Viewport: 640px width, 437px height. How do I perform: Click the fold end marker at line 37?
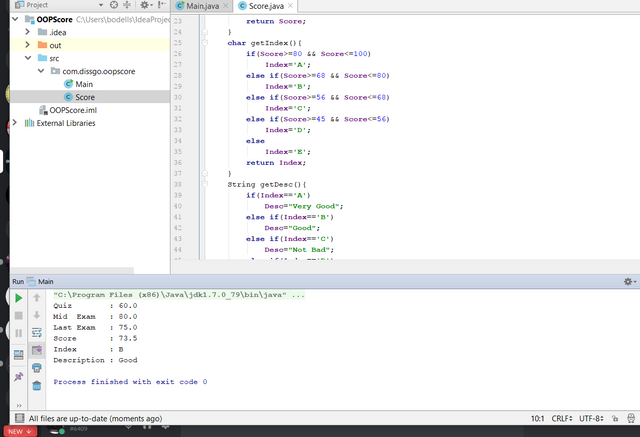[x=205, y=173]
